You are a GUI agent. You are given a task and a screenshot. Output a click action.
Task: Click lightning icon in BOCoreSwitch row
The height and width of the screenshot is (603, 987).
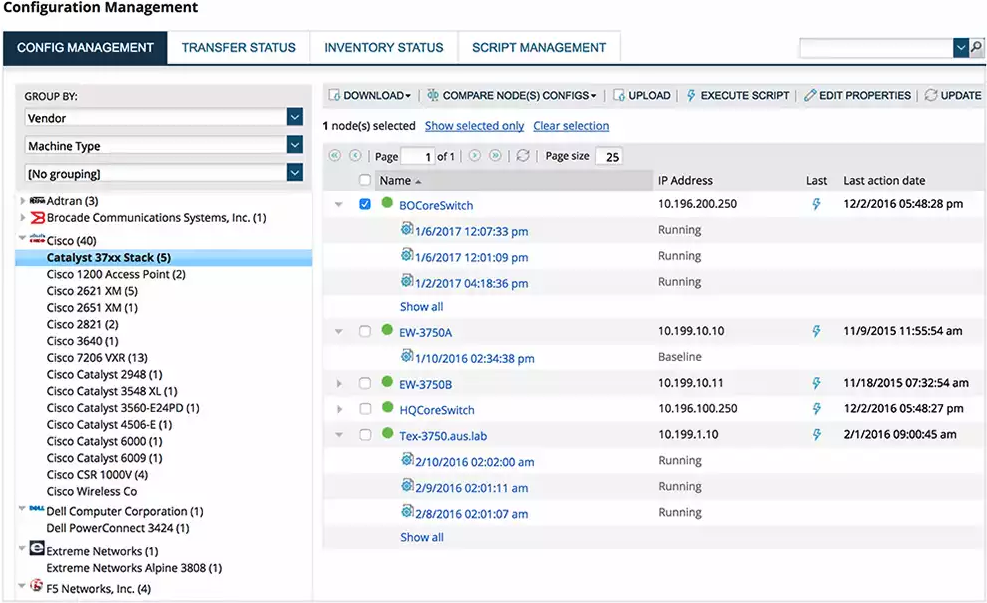point(816,204)
